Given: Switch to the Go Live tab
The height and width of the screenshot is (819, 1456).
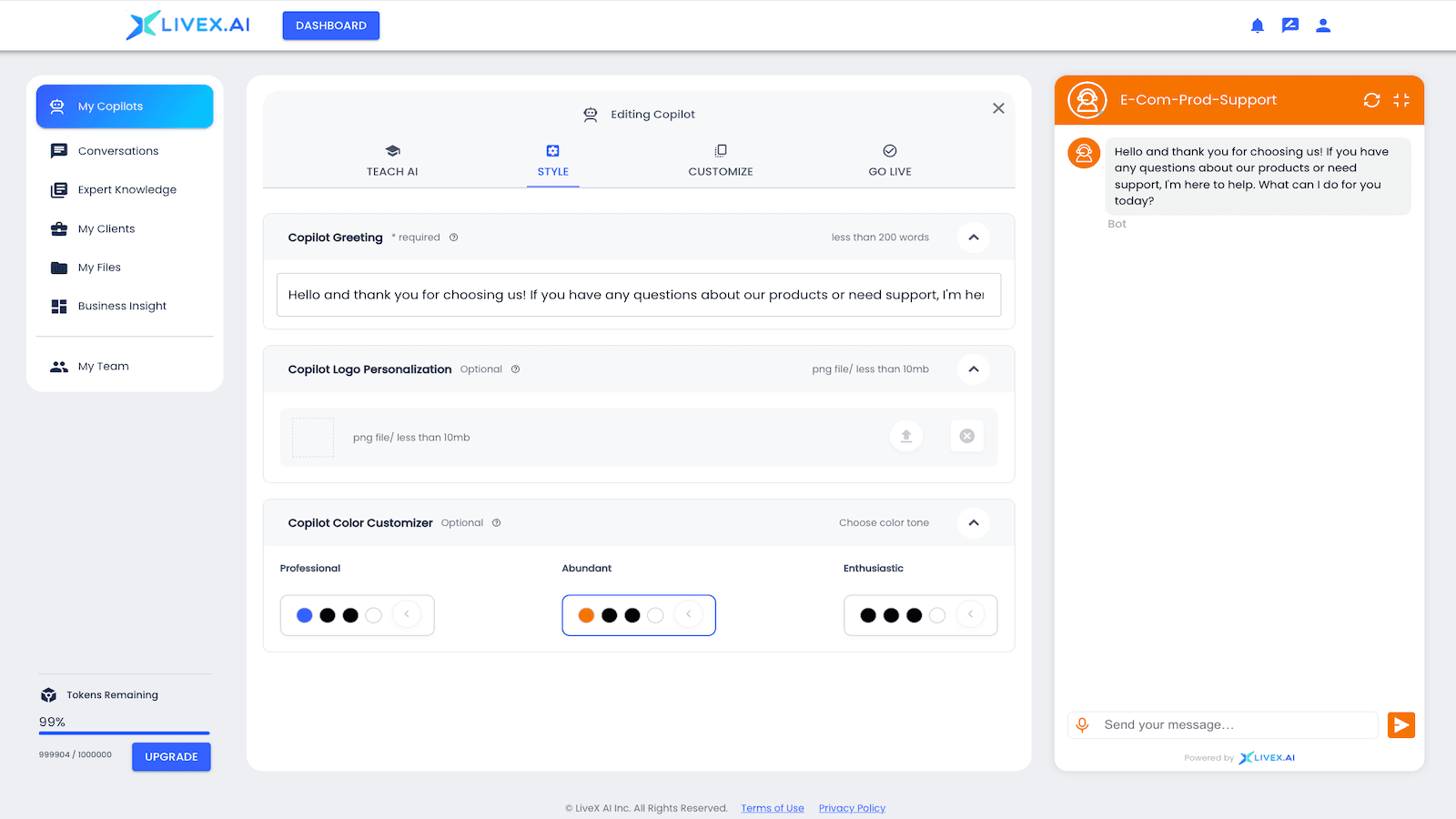Looking at the screenshot, I should point(889,161).
